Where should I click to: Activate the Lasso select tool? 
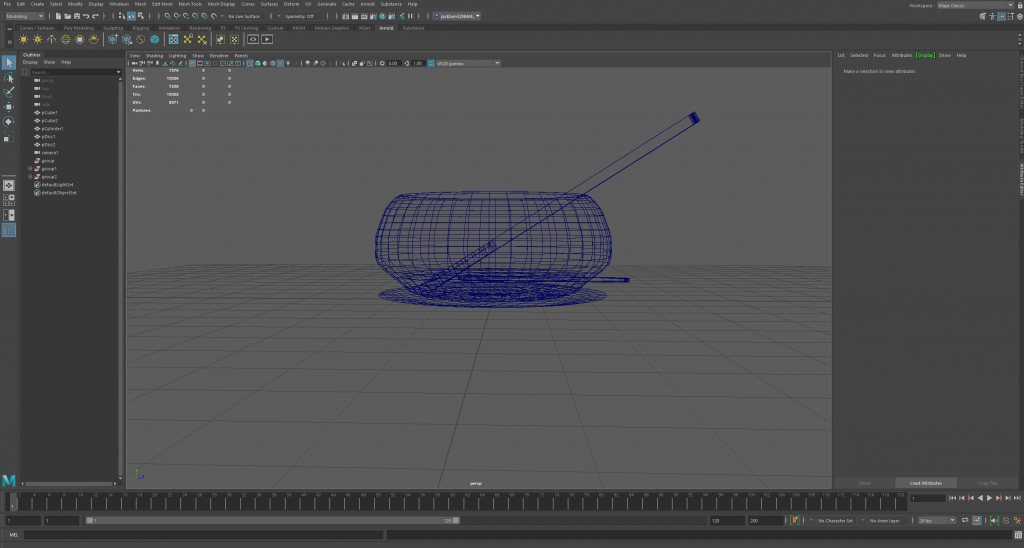coord(9,78)
